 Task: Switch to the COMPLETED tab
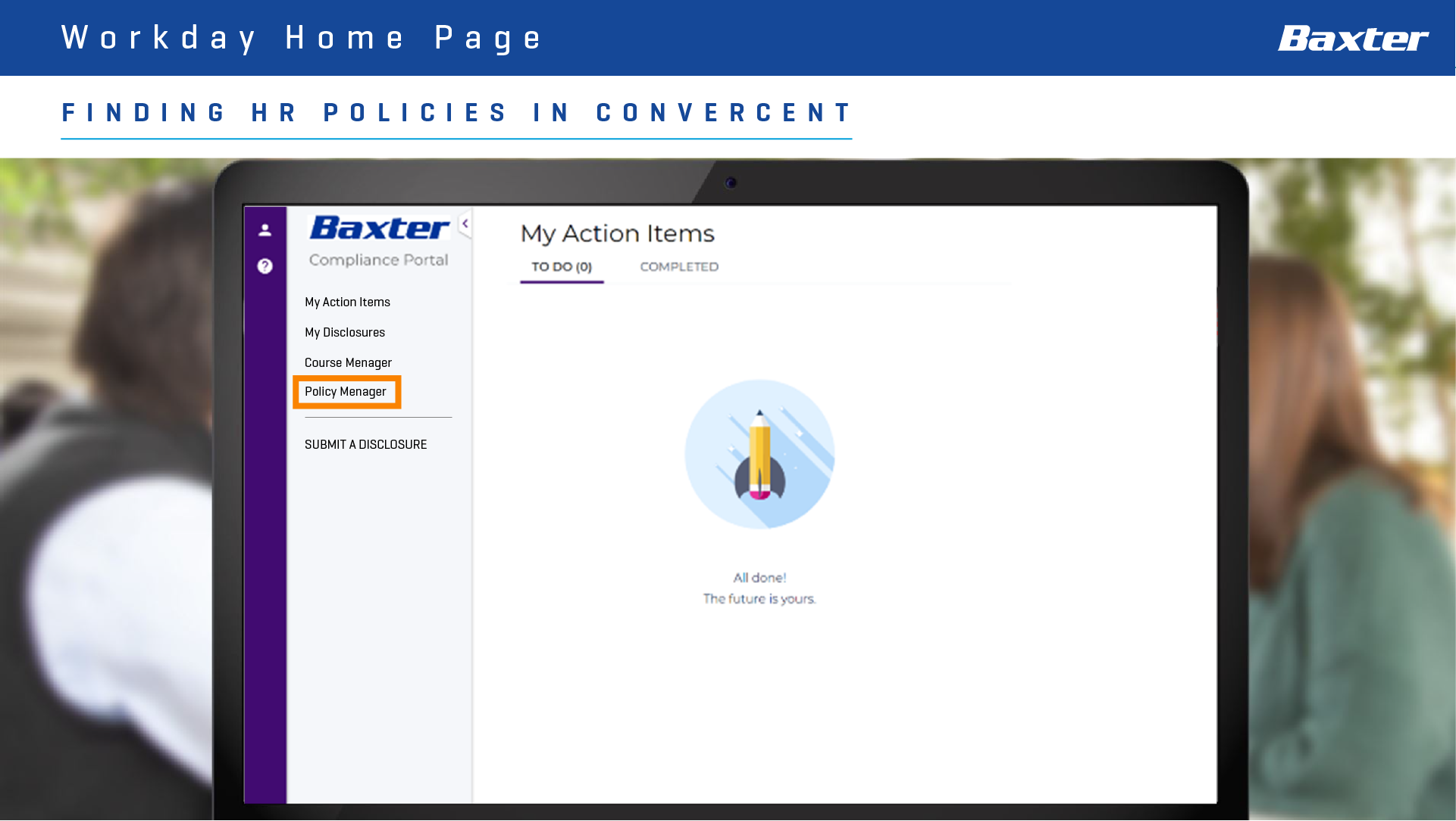(x=679, y=267)
